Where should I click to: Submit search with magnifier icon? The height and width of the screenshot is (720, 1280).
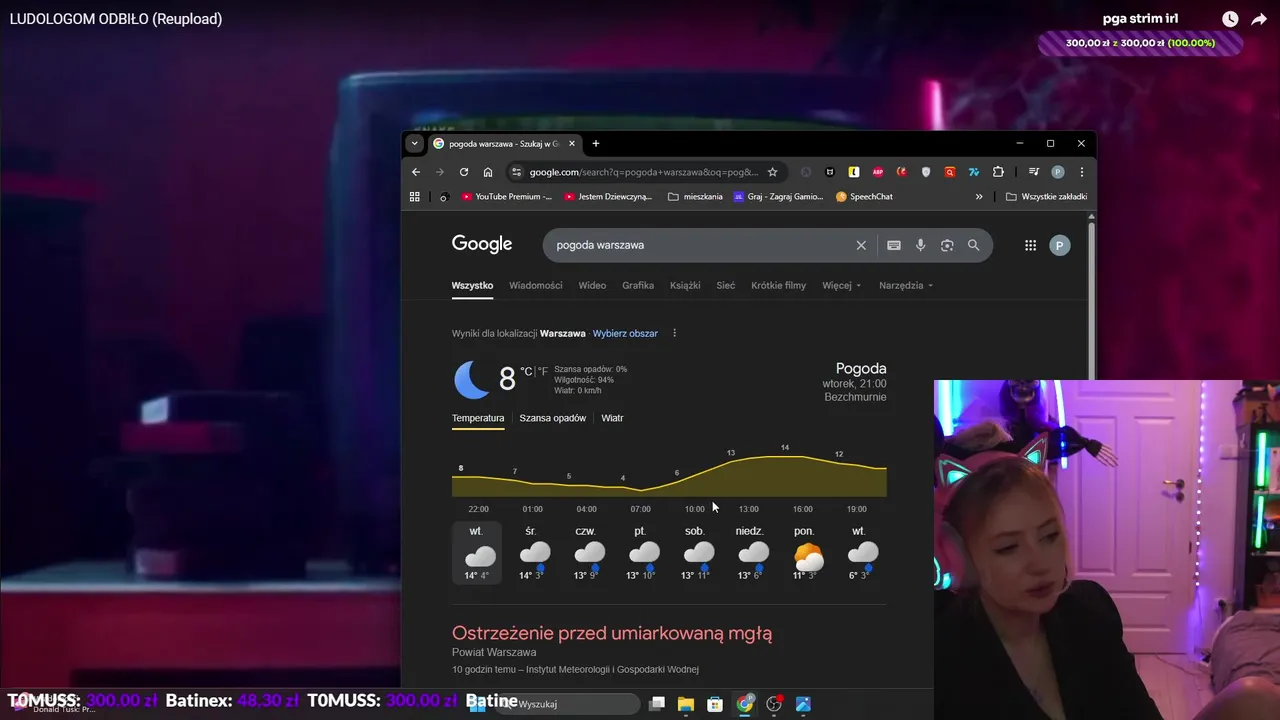tap(973, 245)
